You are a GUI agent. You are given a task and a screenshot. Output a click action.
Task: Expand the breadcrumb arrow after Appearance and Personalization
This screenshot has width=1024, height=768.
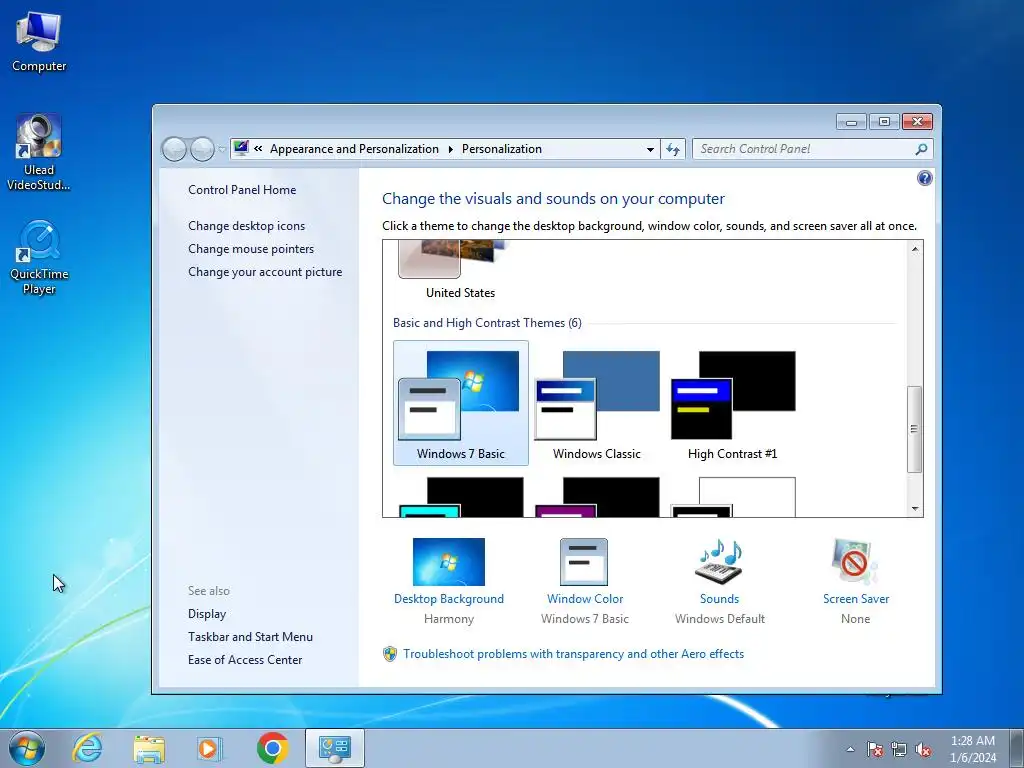click(x=451, y=150)
